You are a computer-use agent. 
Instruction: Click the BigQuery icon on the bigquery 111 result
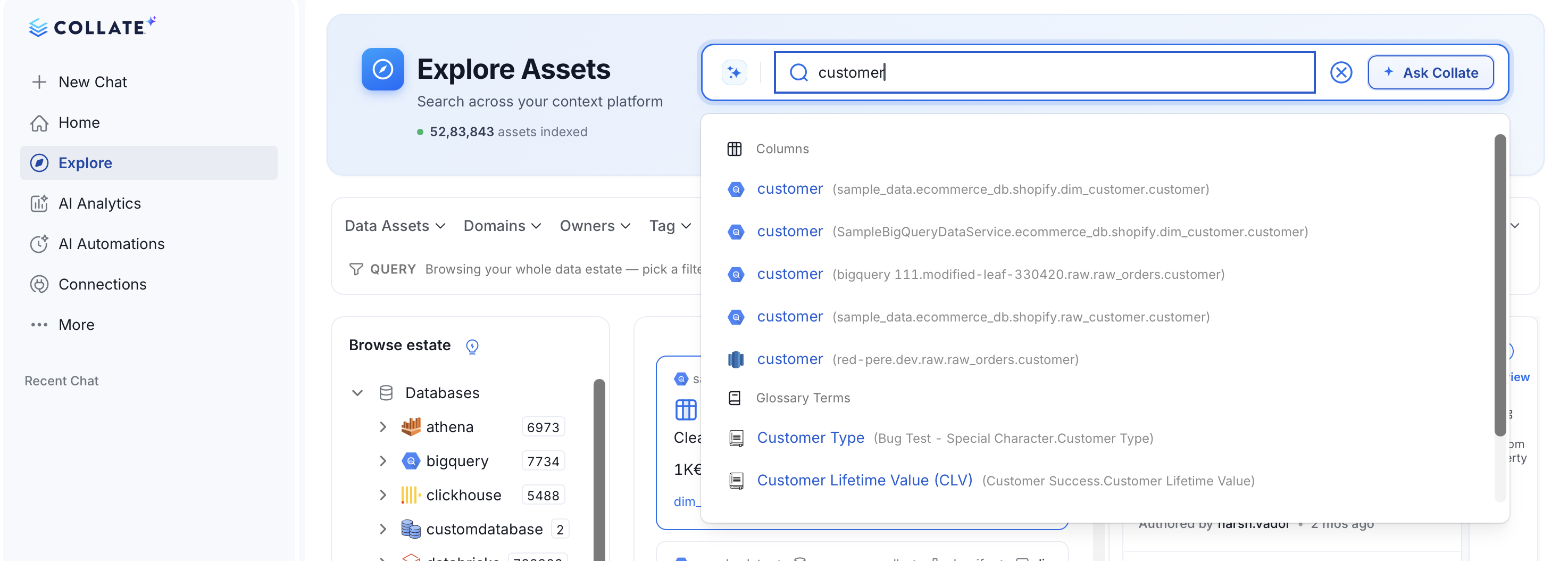735,274
